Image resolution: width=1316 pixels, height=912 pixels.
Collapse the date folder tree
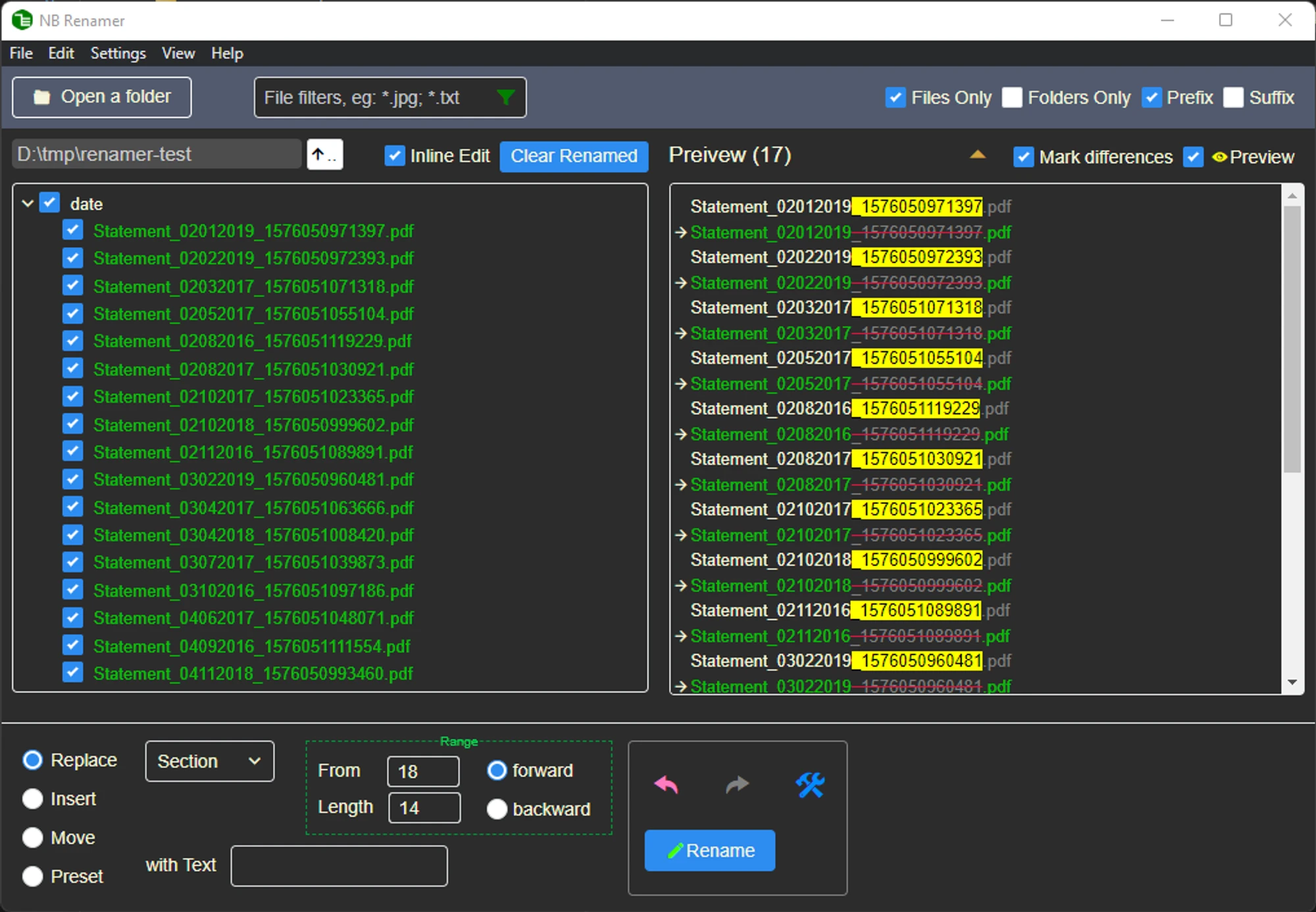[x=27, y=203]
